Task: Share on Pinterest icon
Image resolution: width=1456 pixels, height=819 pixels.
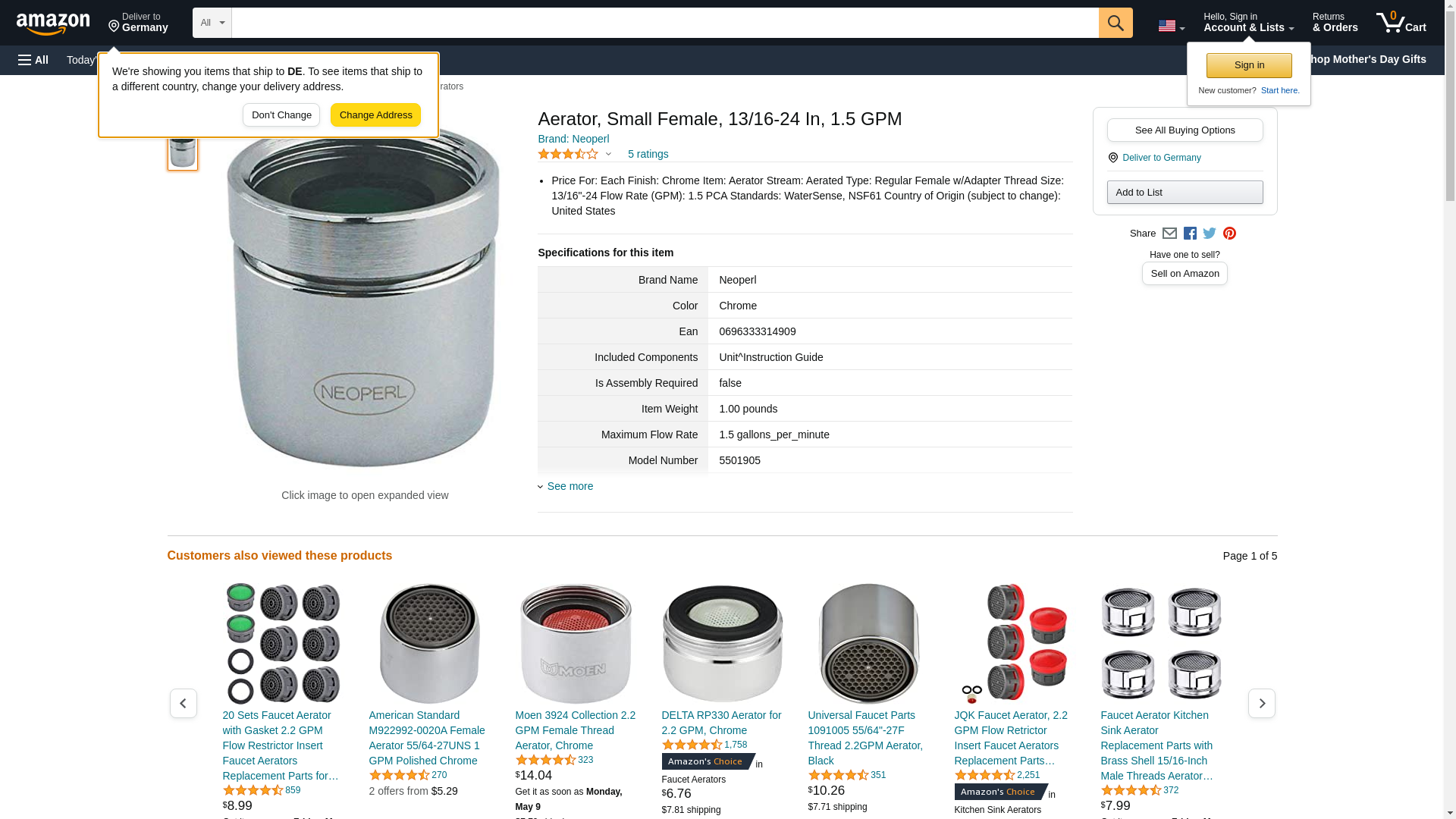Action: click(x=1229, y=234)
